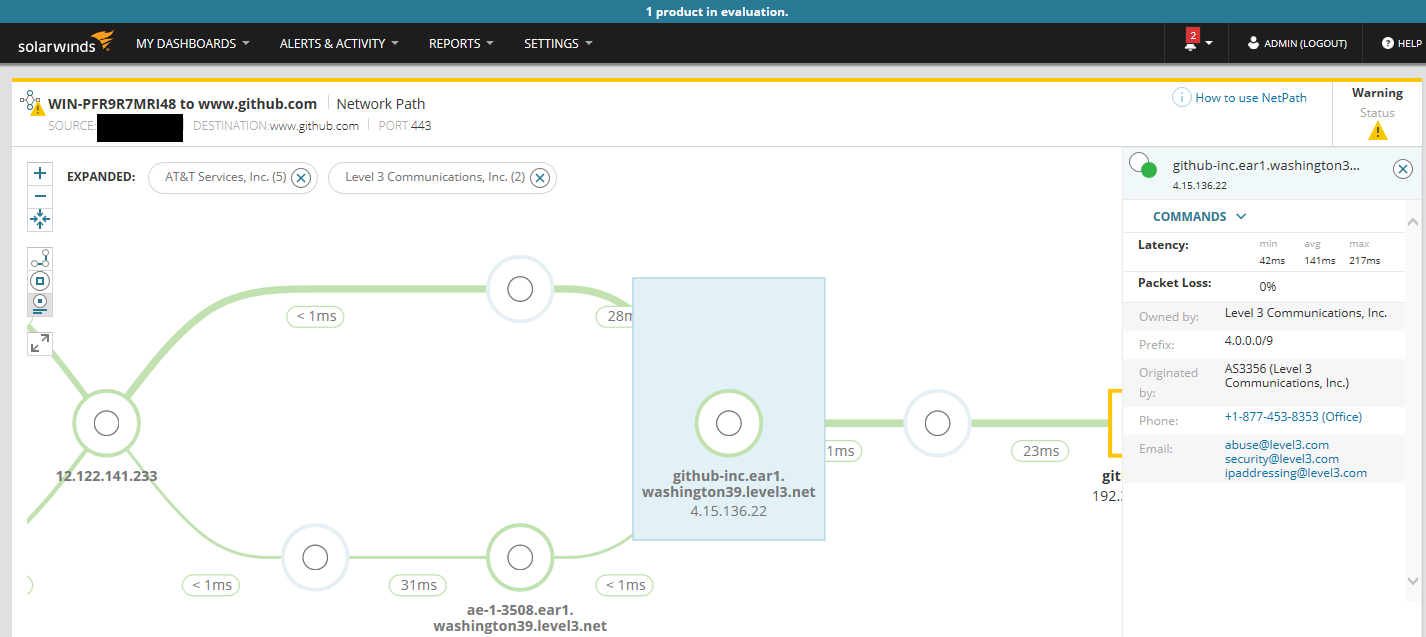This screenshot has height=637, width=1426.
Task: Click the 31ms link latency label
Action: pyautogui.click(x=418, y=585)
